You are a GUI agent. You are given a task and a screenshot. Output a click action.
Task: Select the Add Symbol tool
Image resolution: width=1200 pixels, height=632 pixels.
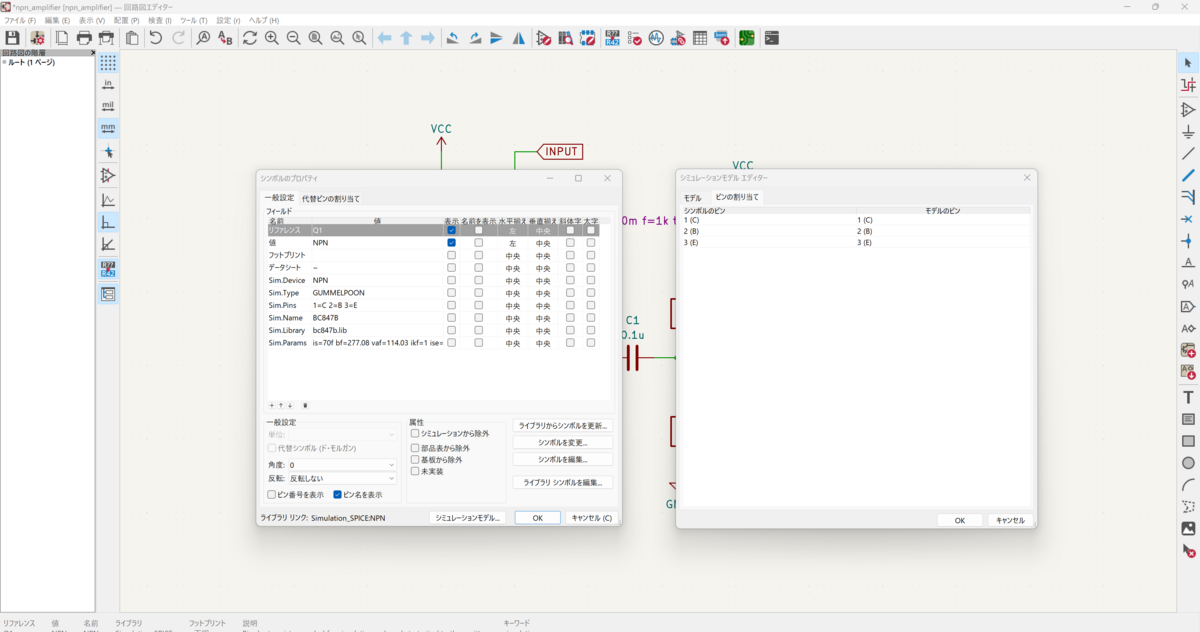[x=1188, y=109]
